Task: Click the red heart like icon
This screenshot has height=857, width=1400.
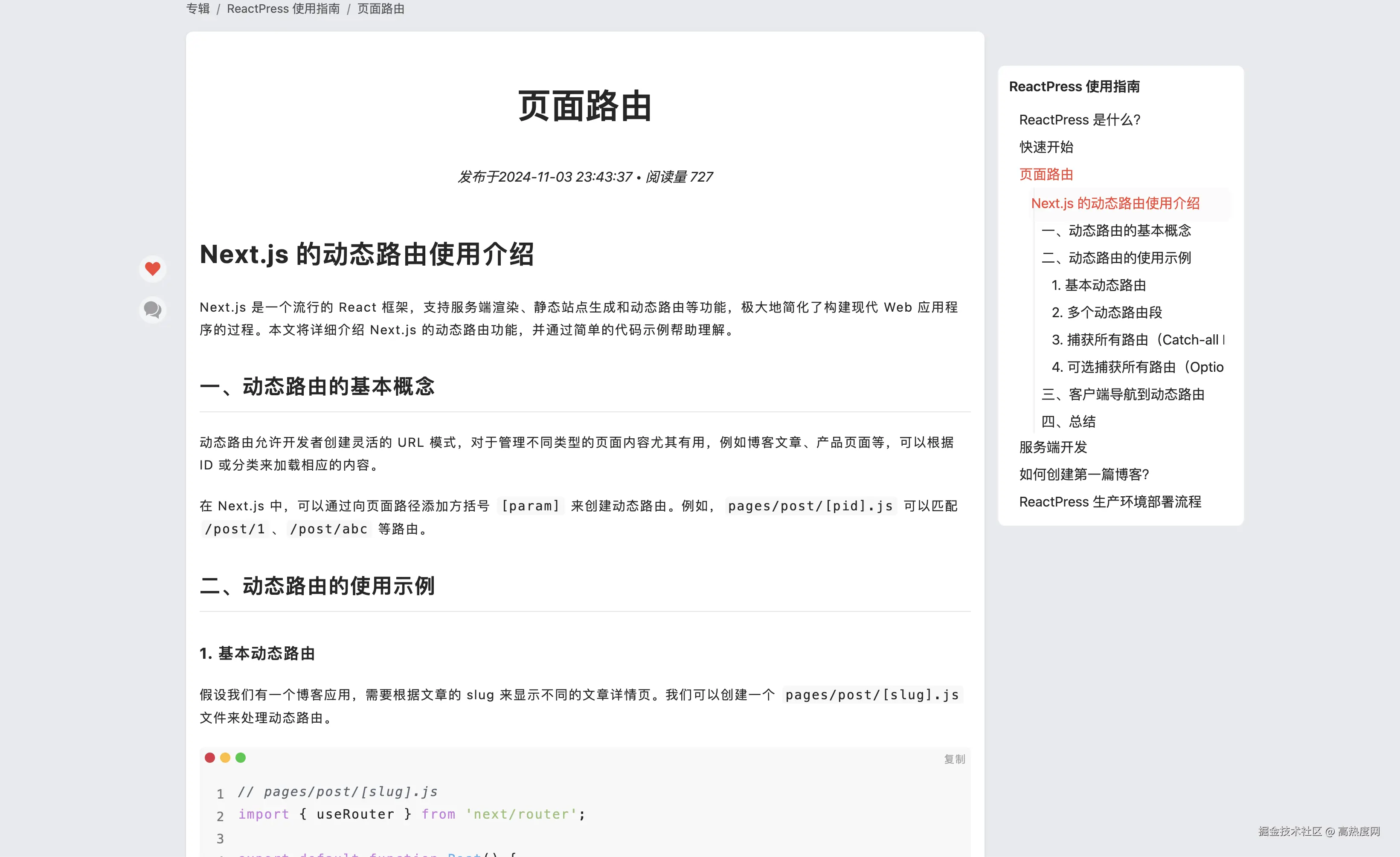Action: click(x=152, y=269)
